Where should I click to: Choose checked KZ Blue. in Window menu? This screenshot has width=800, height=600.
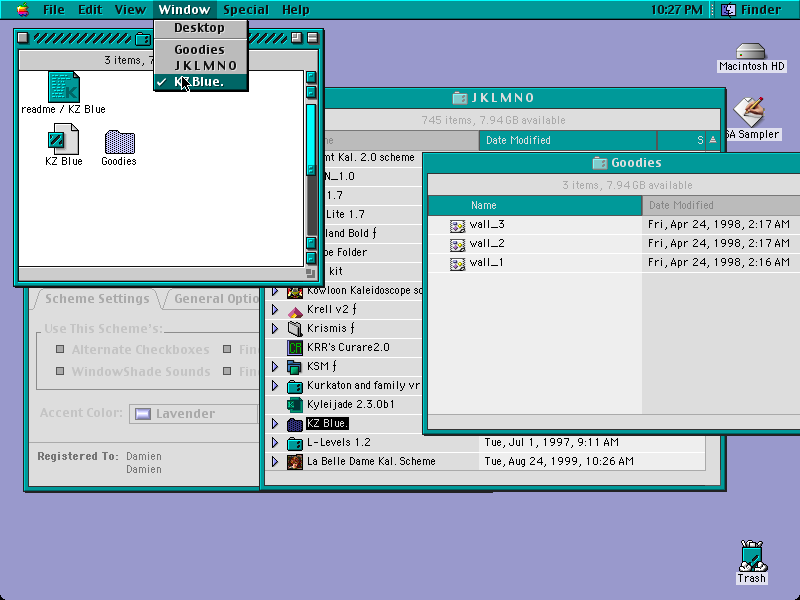coord(201,82)
